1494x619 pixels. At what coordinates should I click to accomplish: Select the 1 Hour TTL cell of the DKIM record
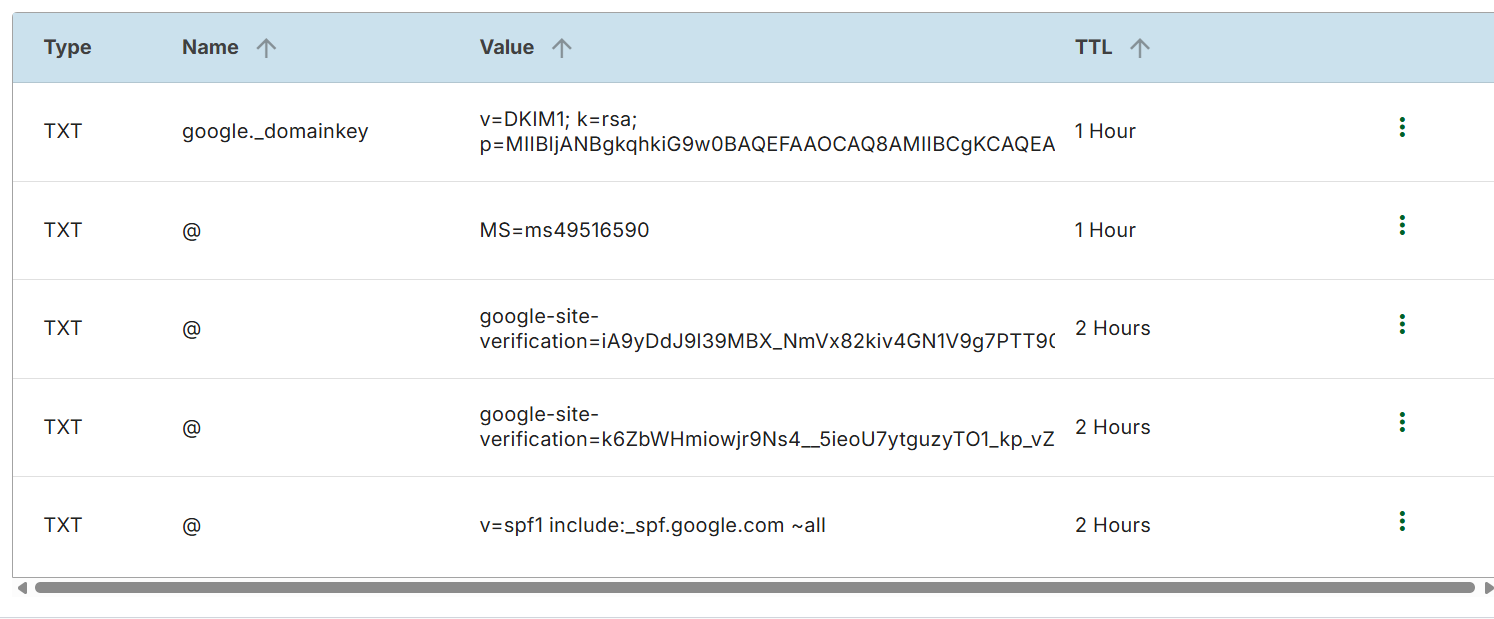pyautogui.click(x=1105, y=130)
